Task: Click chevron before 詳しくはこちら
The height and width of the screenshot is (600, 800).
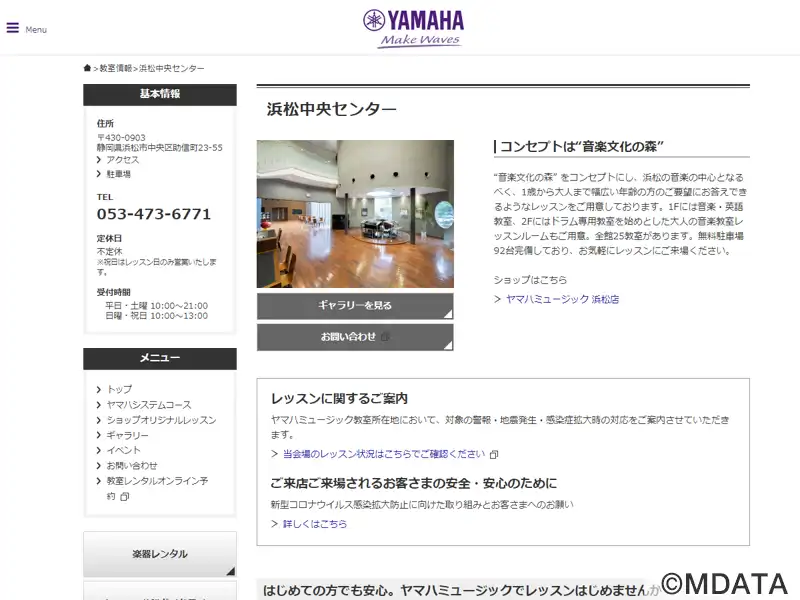Action: tap(274, 523)
